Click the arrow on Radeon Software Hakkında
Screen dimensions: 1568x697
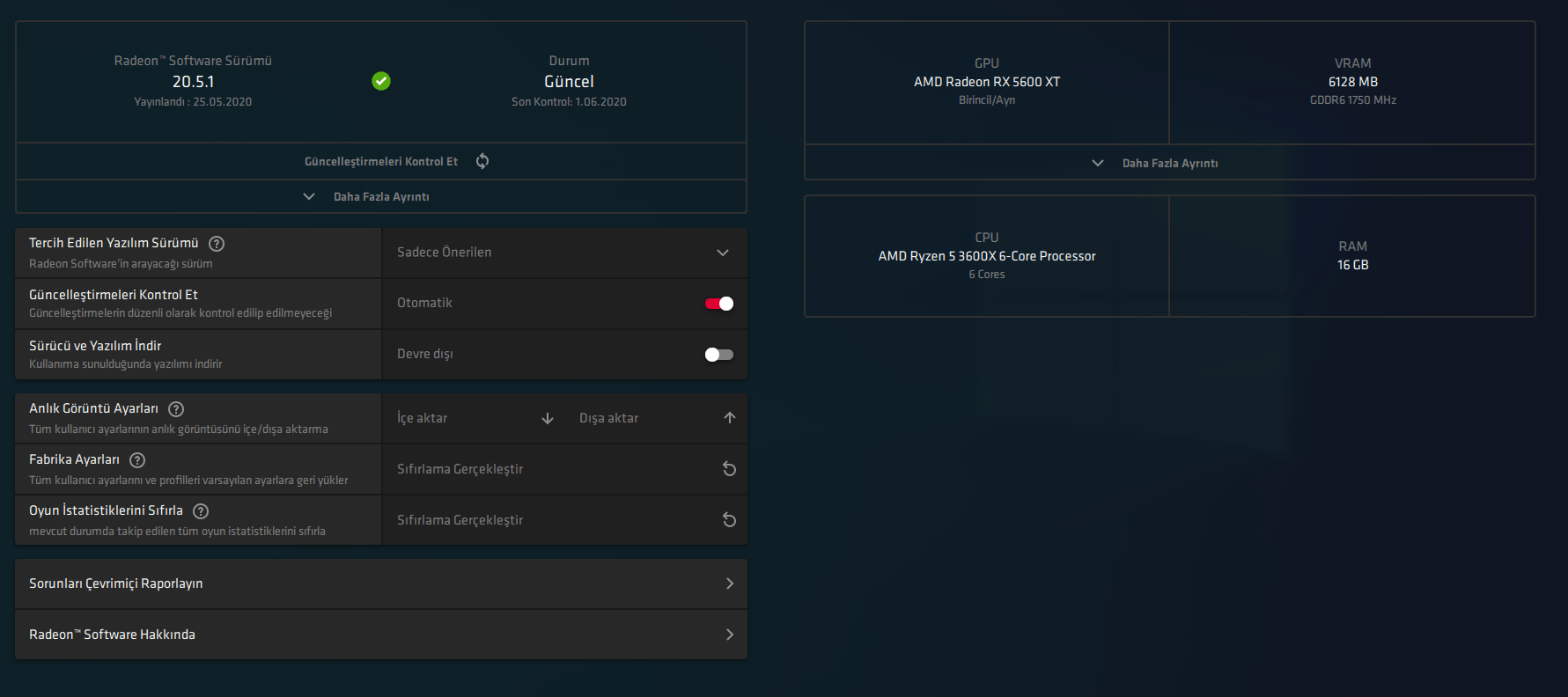coord(730,635)
